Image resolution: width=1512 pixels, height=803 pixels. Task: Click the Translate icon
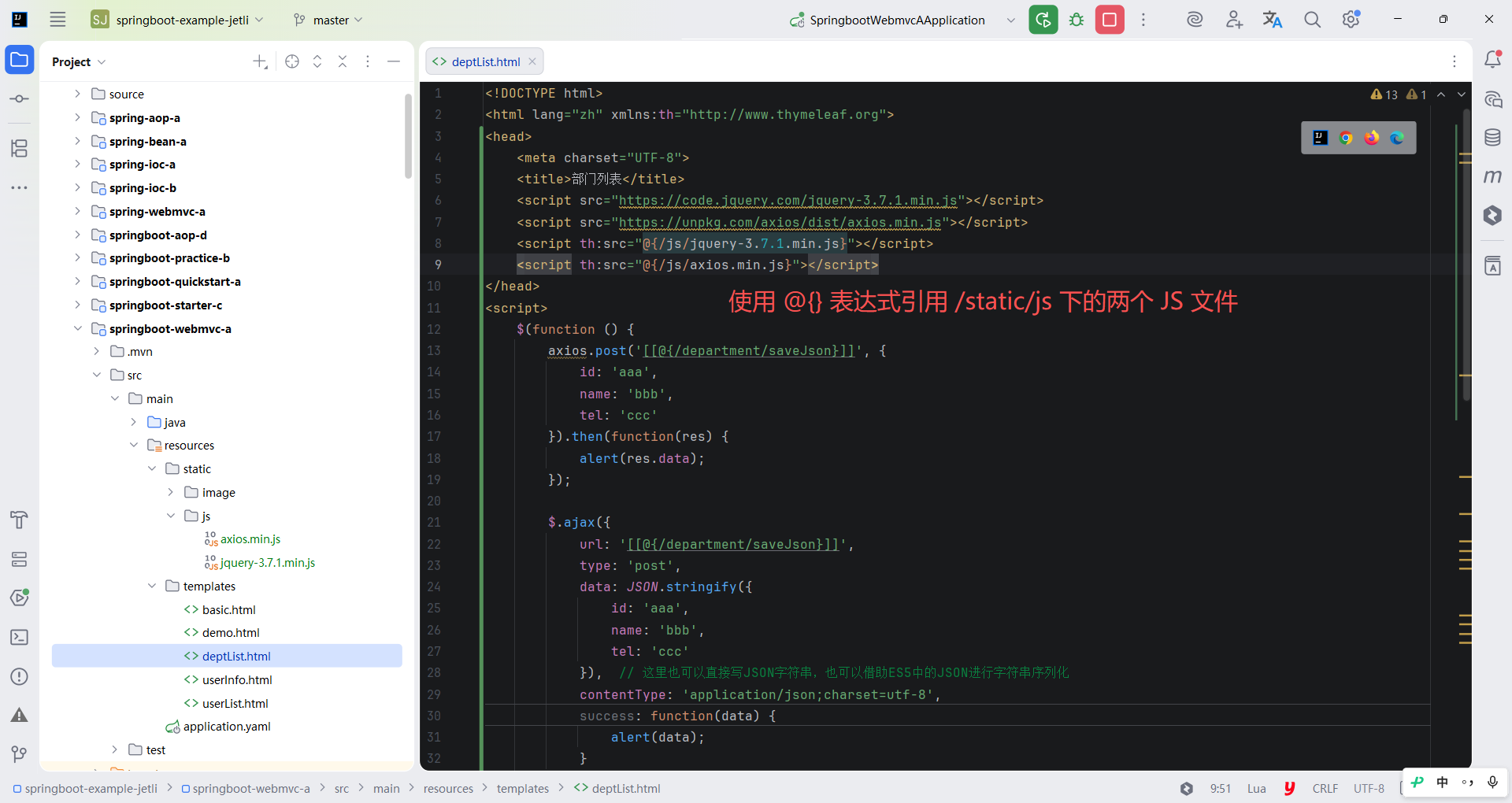(1273, 20)
